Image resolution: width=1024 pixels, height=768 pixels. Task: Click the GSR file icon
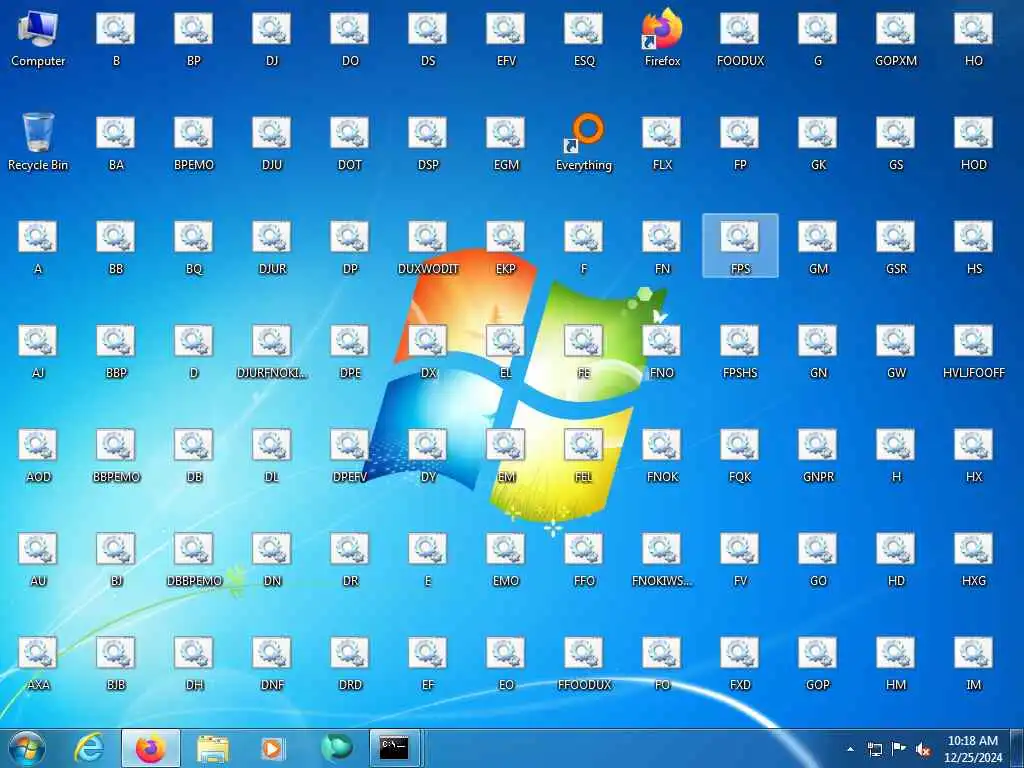(x=896, y=247)
